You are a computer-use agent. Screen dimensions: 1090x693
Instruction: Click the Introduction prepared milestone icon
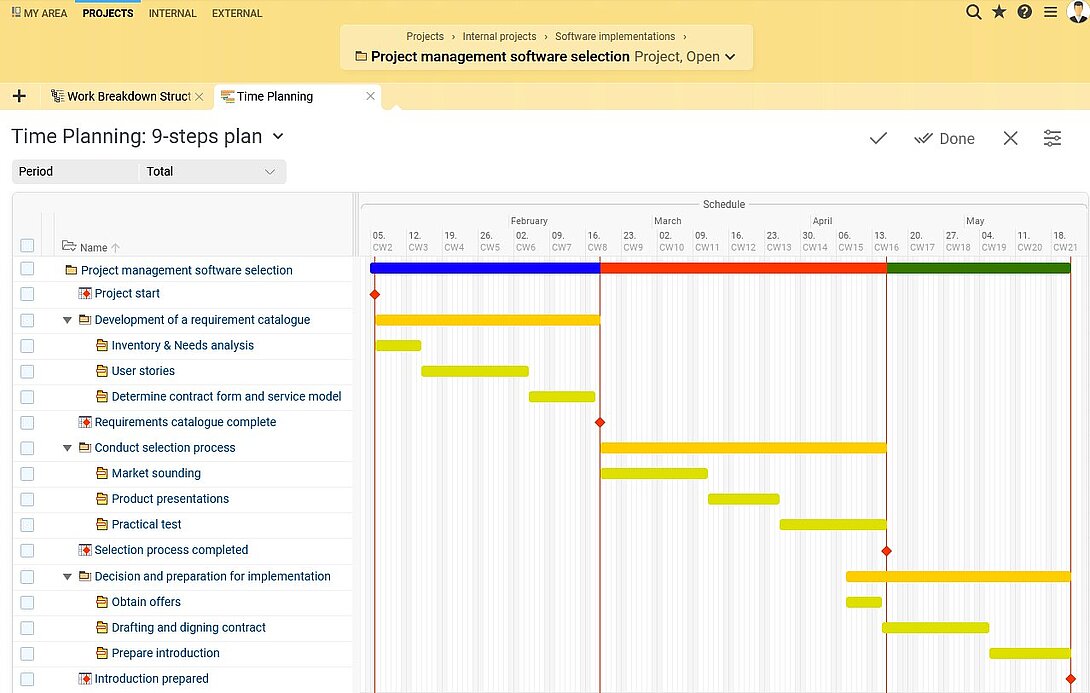click(x=85, y=678)
